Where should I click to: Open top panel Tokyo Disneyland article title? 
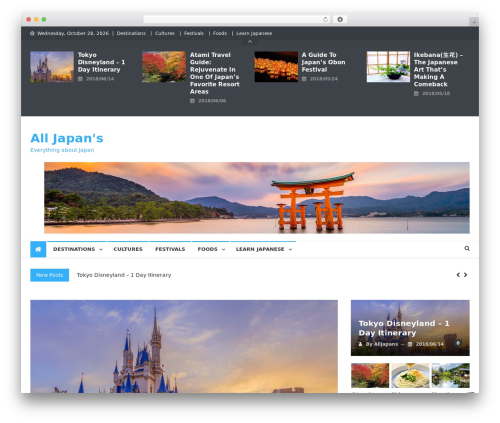click(x=101, y=62)
